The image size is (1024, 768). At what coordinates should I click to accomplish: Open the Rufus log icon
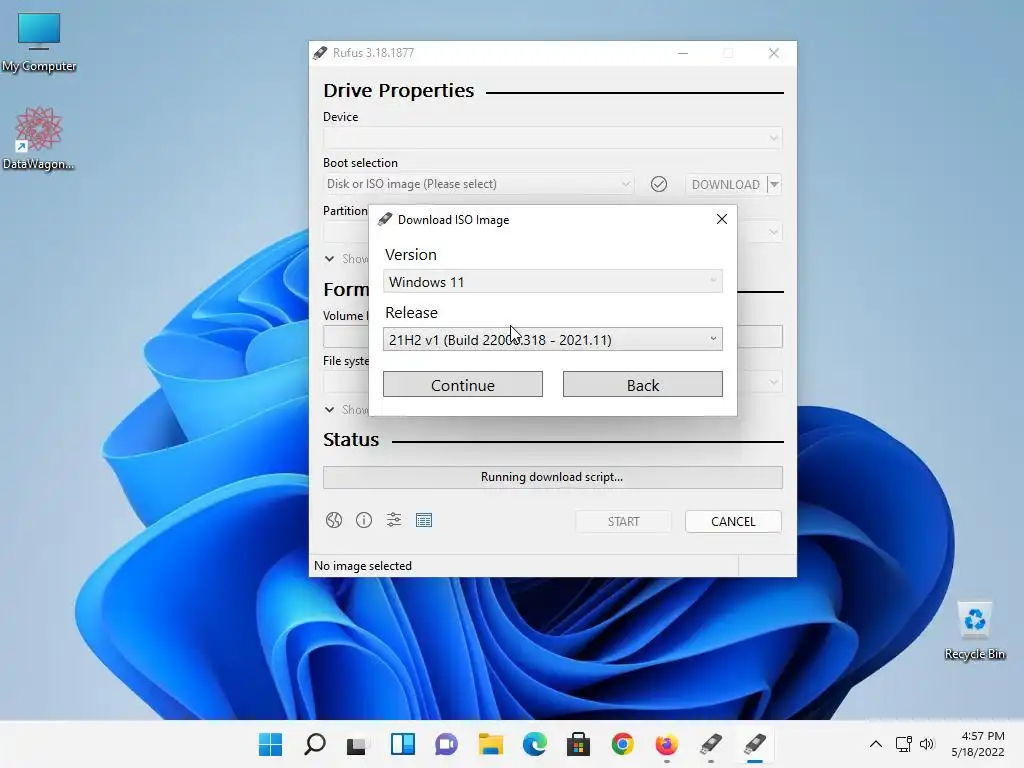tap(424, 520)
